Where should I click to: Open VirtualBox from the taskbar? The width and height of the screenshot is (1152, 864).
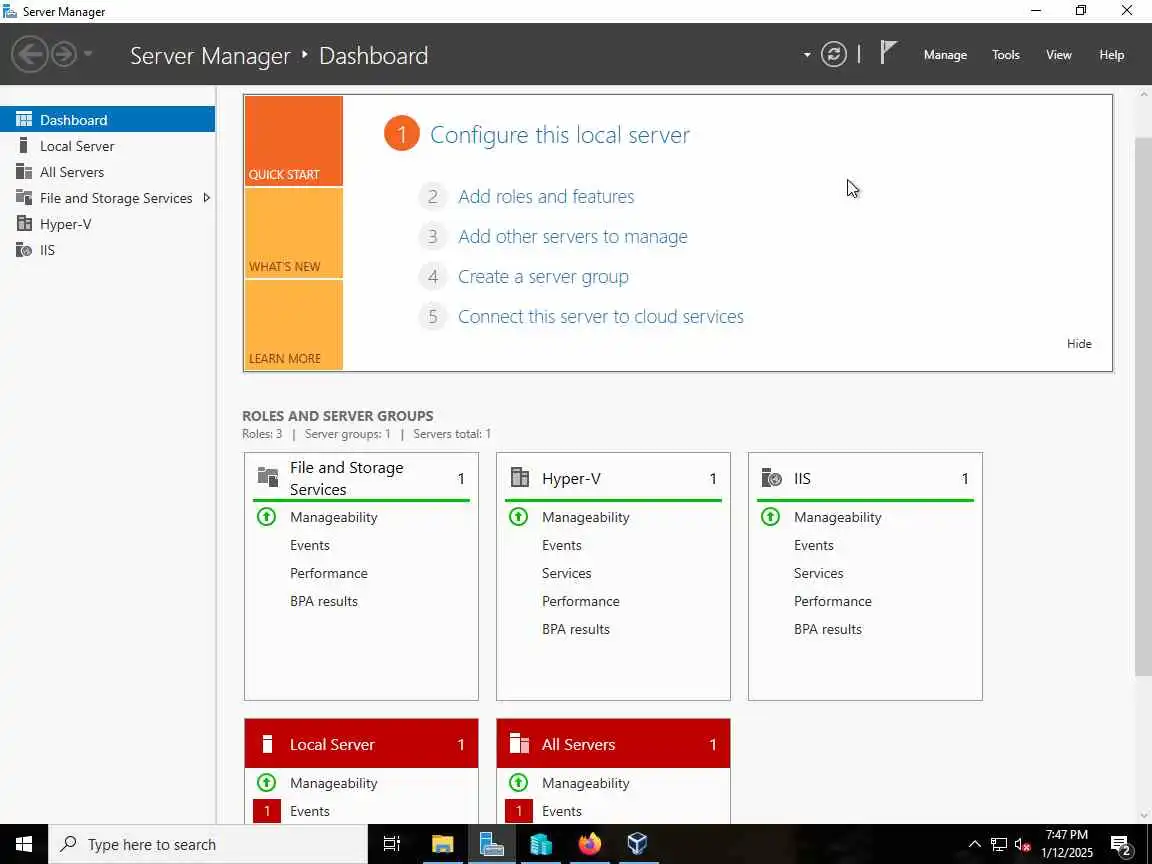(638, 844)
